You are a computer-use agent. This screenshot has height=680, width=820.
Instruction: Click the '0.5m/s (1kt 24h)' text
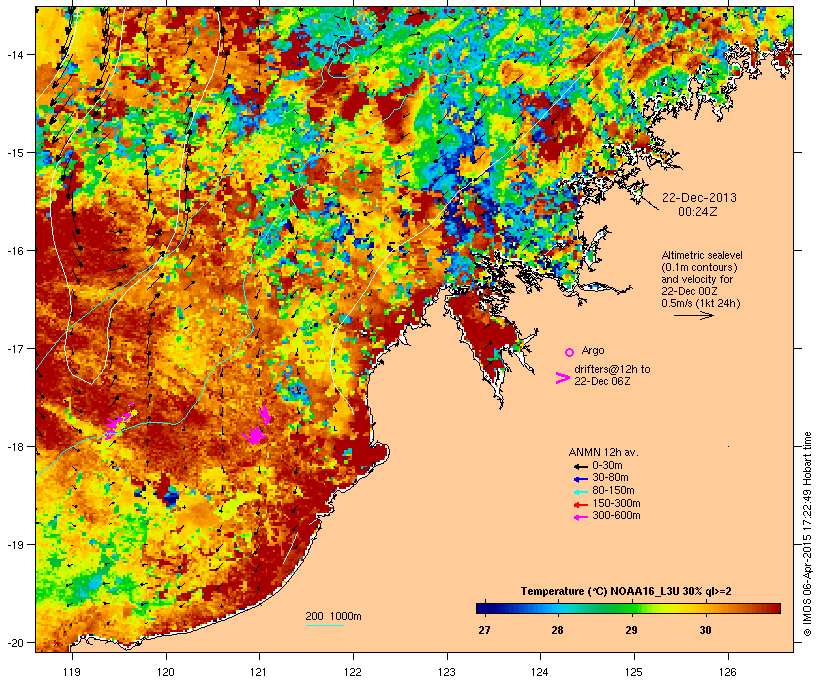point(701,303)
